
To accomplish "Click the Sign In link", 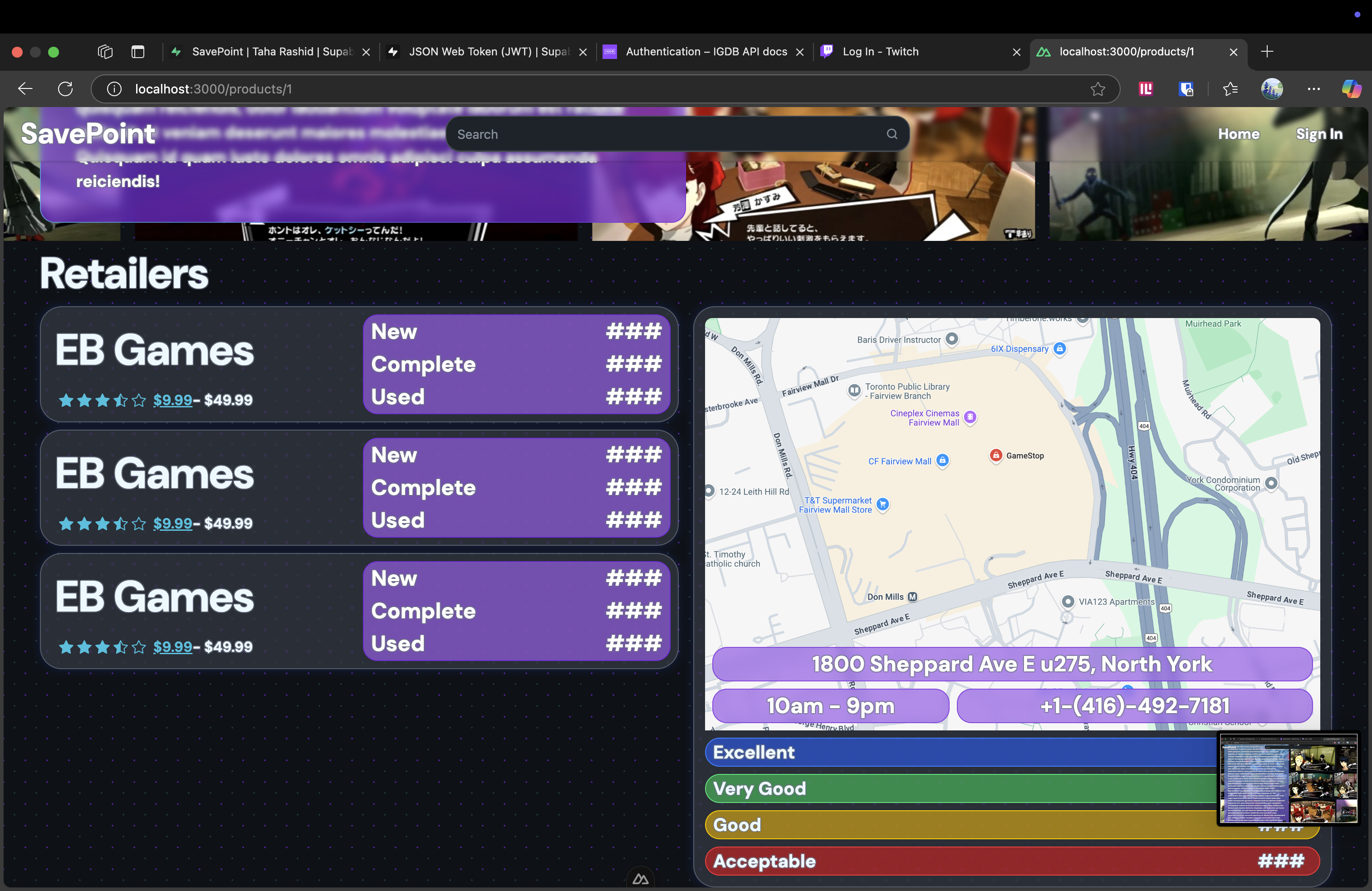I will point(1319,134).
